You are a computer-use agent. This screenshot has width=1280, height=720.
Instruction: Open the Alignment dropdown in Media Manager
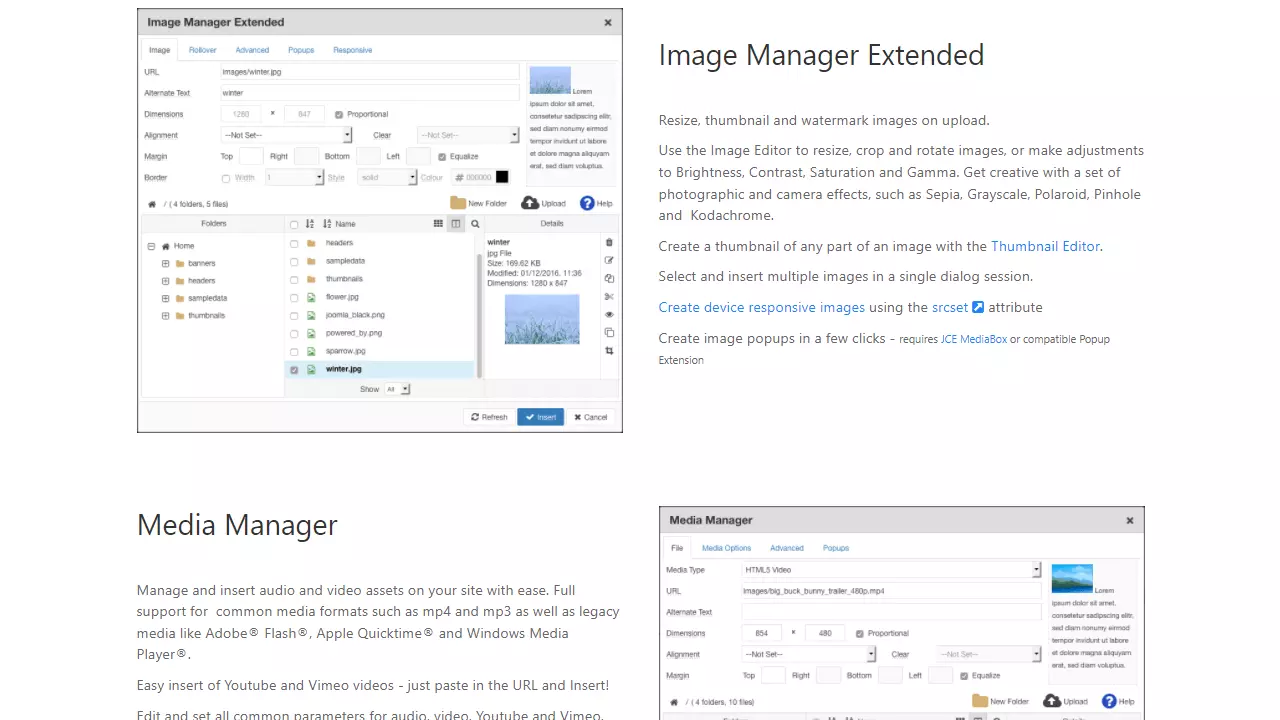pos(809,654)
